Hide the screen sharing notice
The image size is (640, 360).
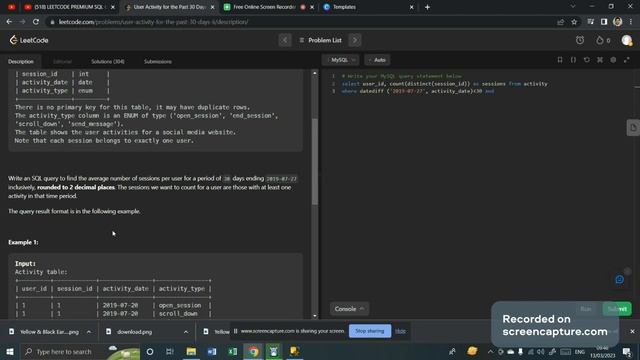pos(400,331)
